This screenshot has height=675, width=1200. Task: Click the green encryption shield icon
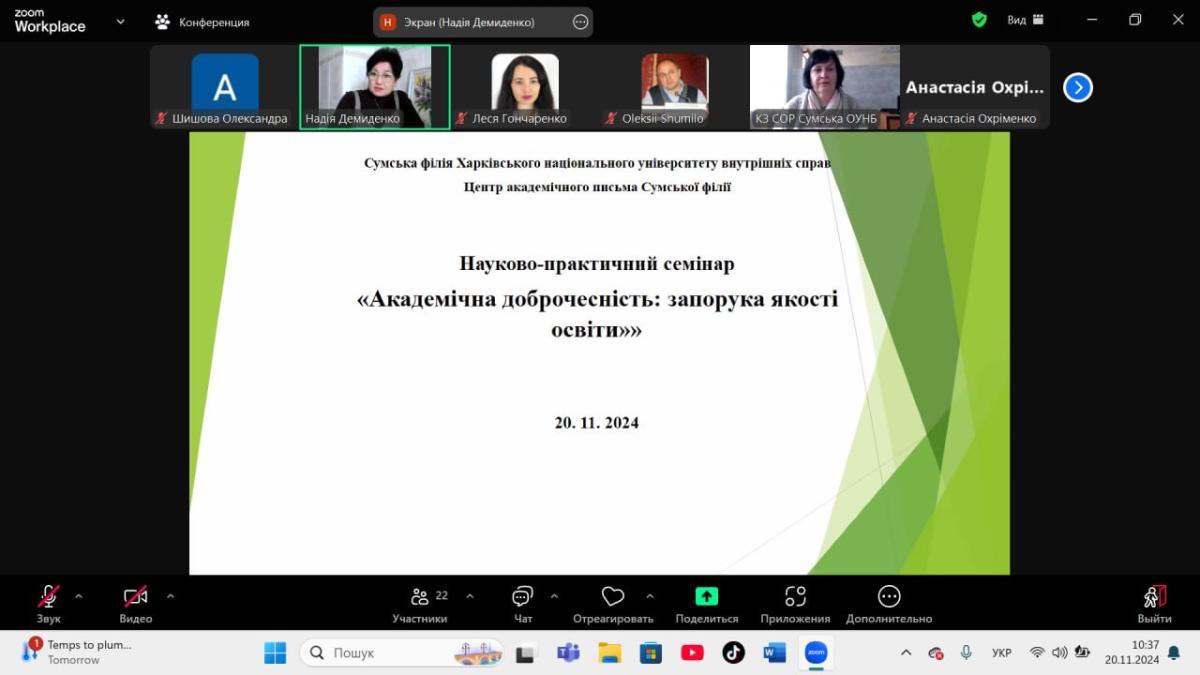[x=979, y=20]
